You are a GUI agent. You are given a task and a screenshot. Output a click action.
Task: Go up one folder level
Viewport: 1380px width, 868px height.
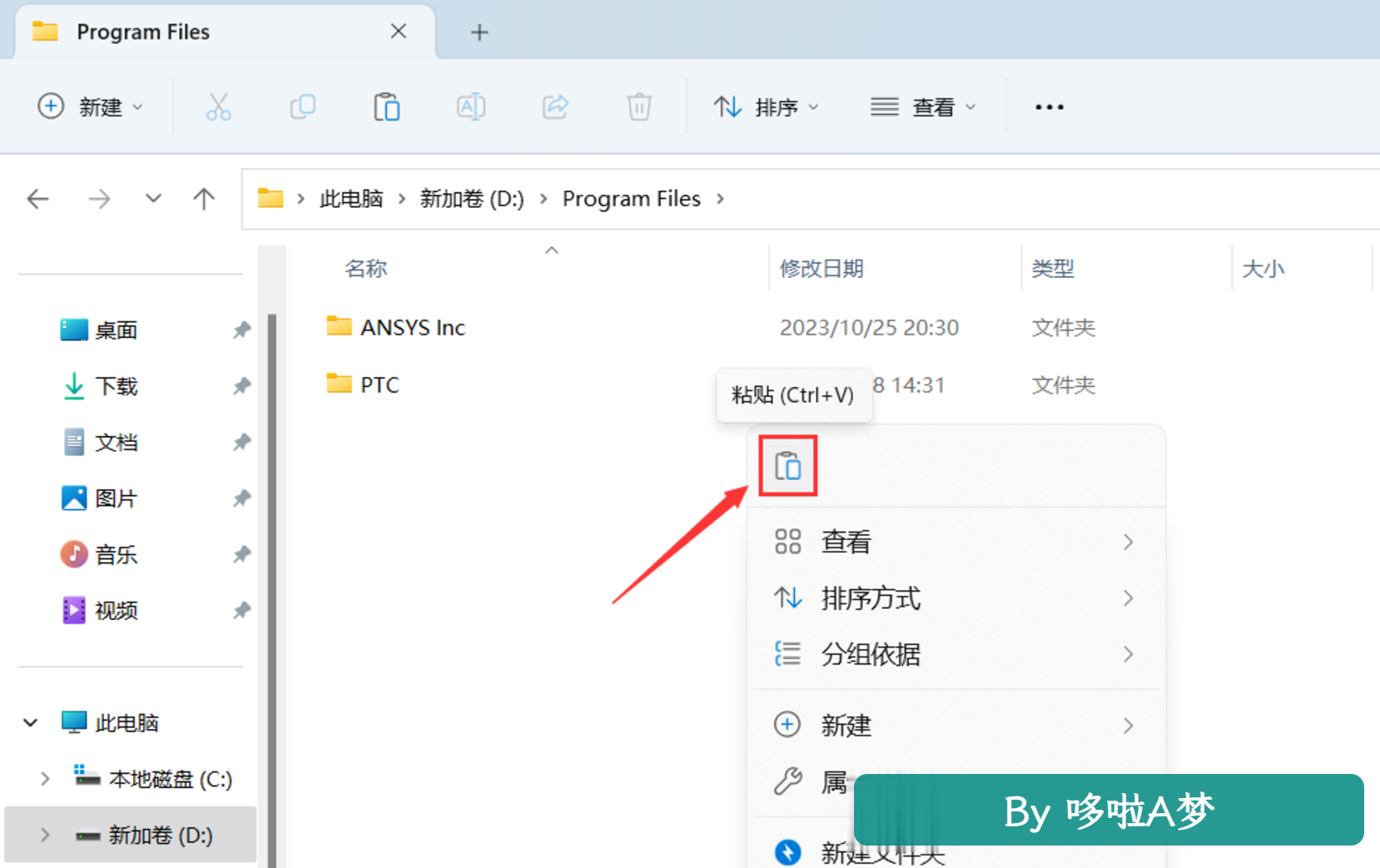pyautogui.click(x=204, y=199)
